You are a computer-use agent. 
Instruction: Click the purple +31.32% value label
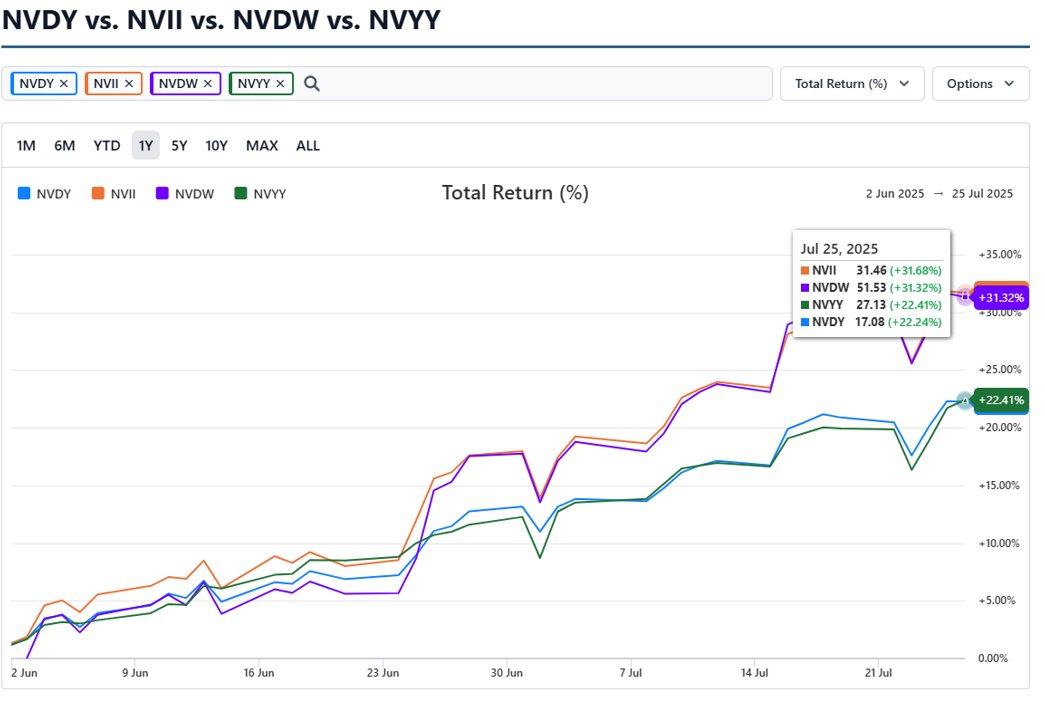point(1001,298)
